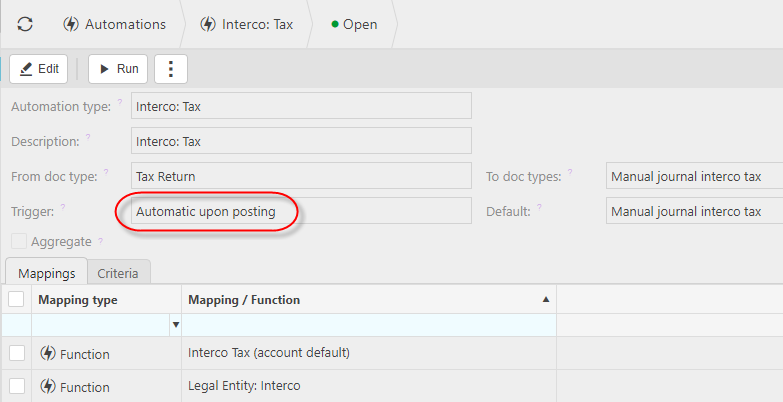Show help icon next to Trigger
This screenshot has width=783, height=402.
63,207
